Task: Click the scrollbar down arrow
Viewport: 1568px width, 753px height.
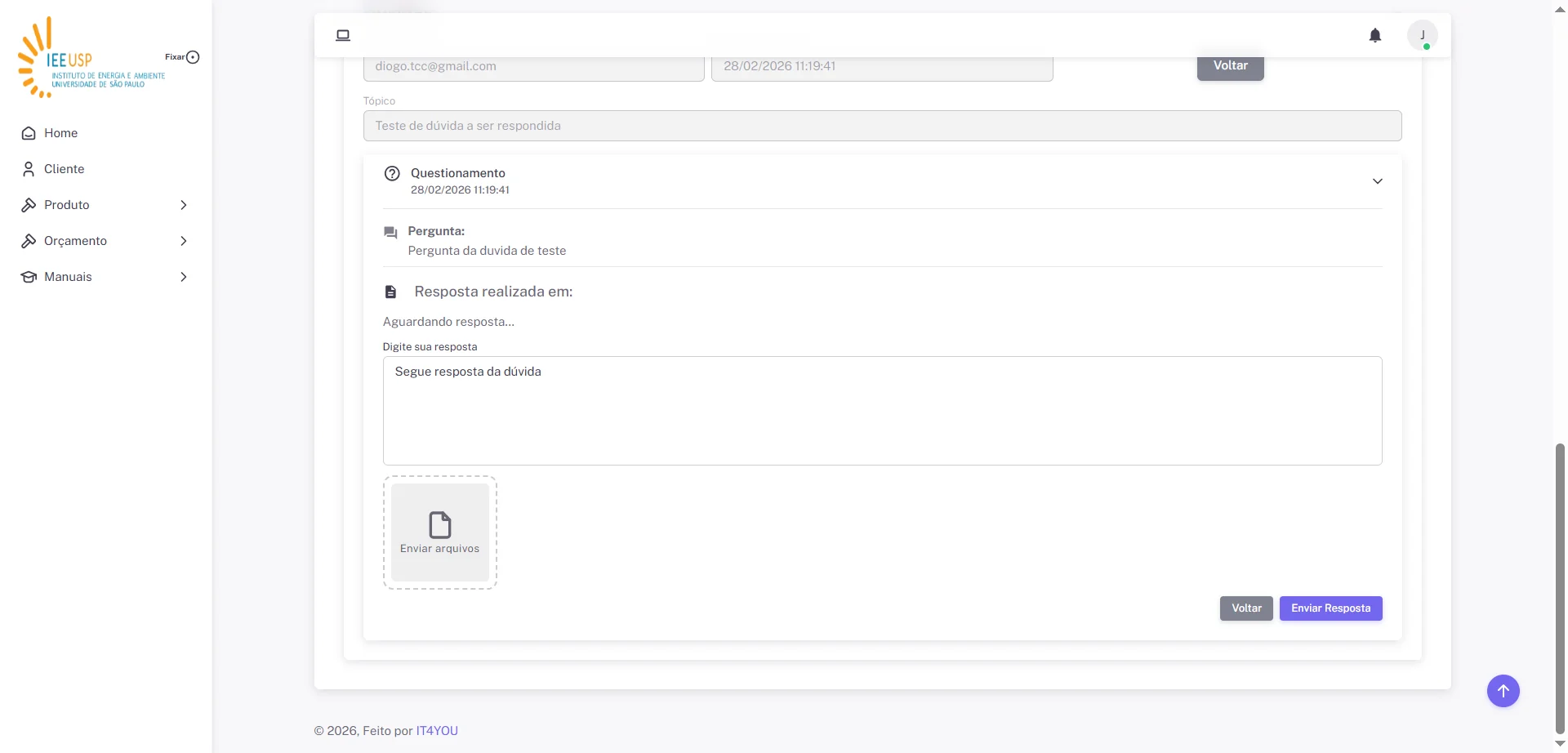Action: coord(1560,744)
